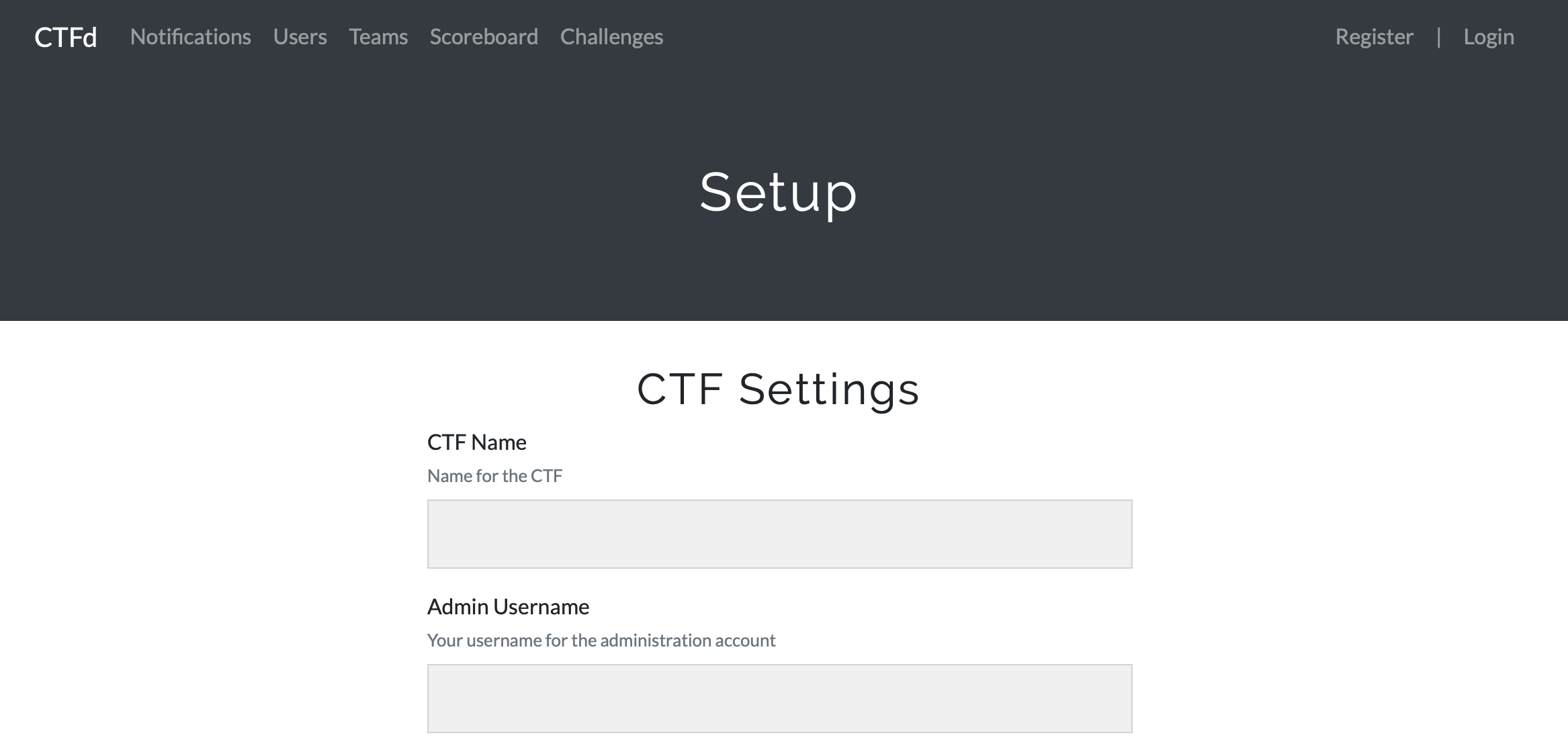Viewport: 1568px width, 756px height.
Task: Choose Login in the top-right corner
Action: point(1489,37)
